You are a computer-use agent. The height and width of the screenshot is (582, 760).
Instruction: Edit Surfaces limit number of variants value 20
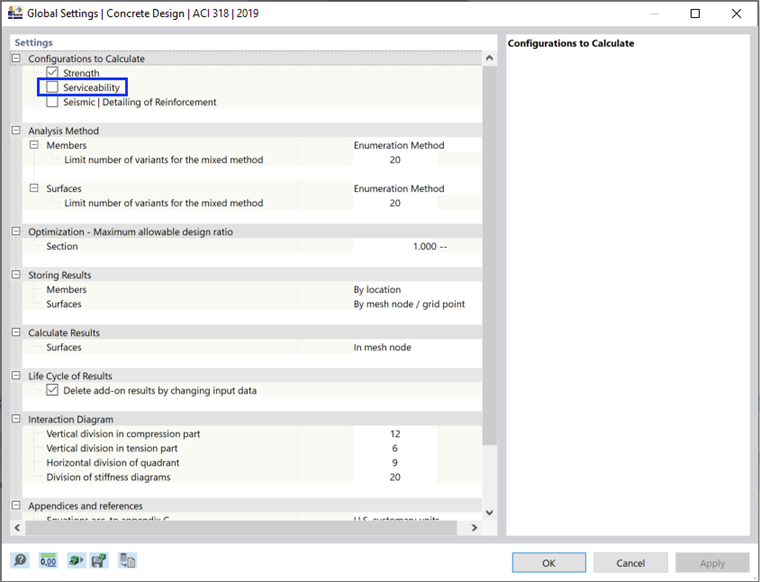click(395, 203)
